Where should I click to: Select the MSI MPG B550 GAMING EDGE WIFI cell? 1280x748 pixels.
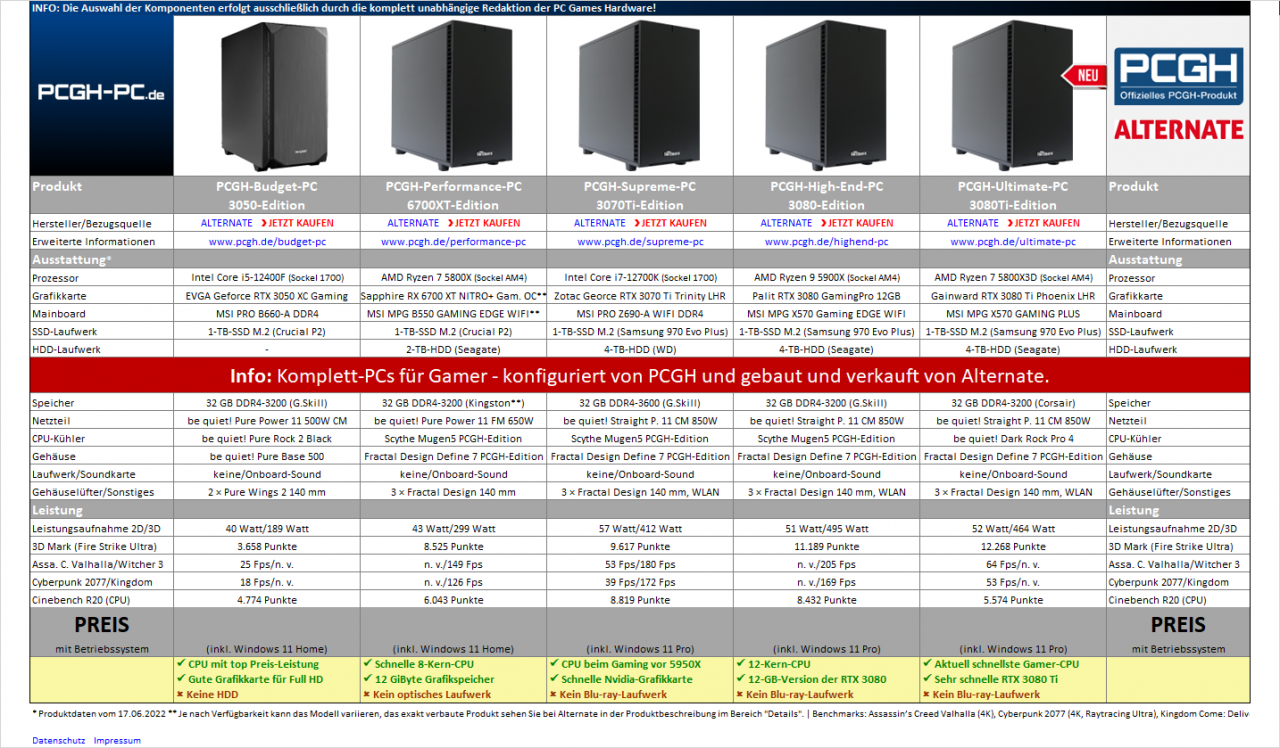pyautogui.click(x=454, y=314)
